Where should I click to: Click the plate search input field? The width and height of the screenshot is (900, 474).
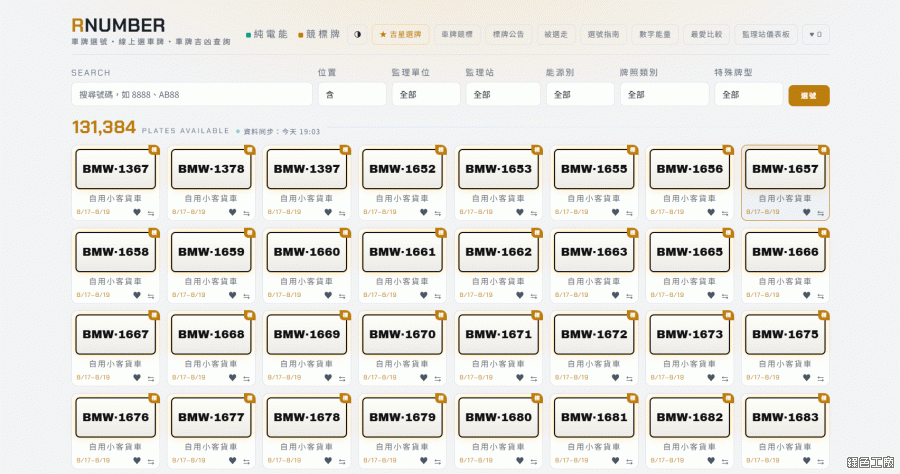[x=192, y=95]
